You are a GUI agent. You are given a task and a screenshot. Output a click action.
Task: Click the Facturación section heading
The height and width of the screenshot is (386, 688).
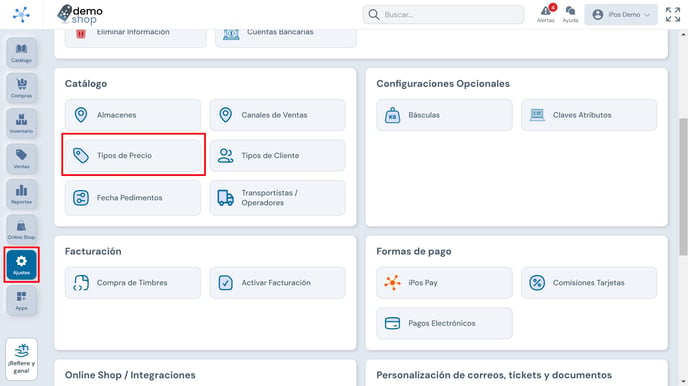[x=93, y=251]
